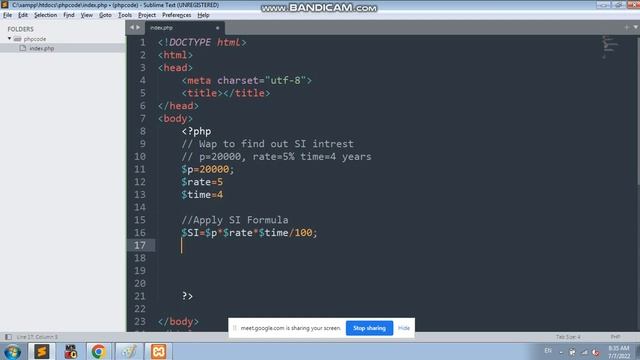Open the paint-style taskbar app icon
Viewport: 640px width, 360px height.
tap(129, 351)
